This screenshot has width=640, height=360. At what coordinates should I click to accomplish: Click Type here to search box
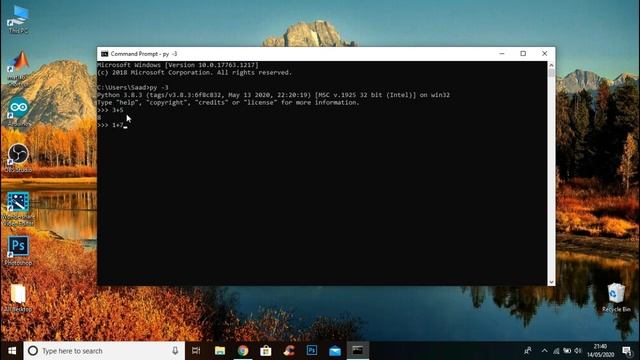click(104, 351)
